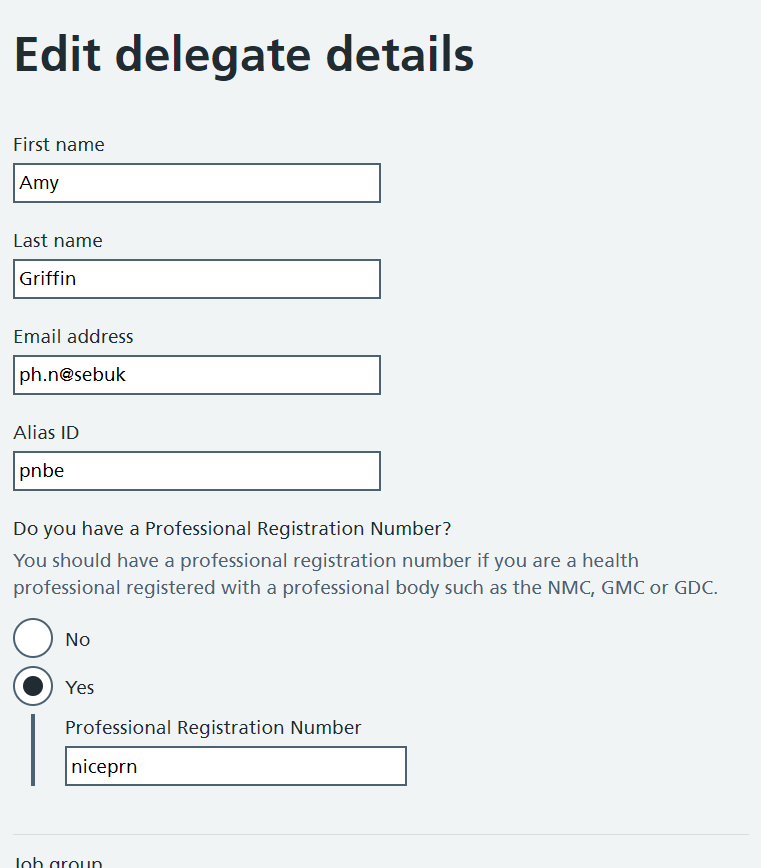Click the label above the niceprn field
Image resolution: width=761 pixels, height=868 pixels.
[x=213, y=728]
